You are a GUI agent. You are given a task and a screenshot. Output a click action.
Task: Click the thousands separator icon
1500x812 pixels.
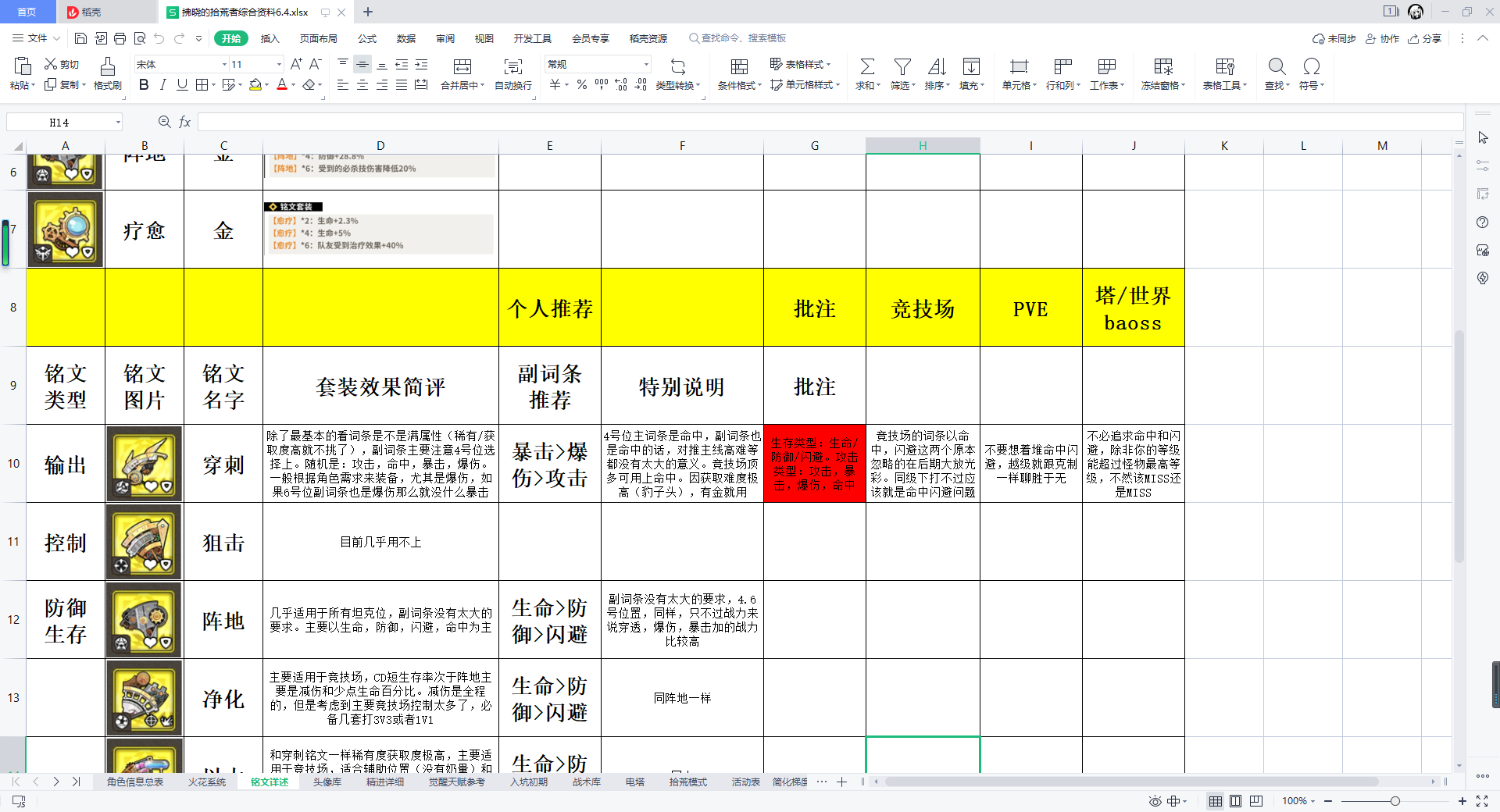point(602,84)
